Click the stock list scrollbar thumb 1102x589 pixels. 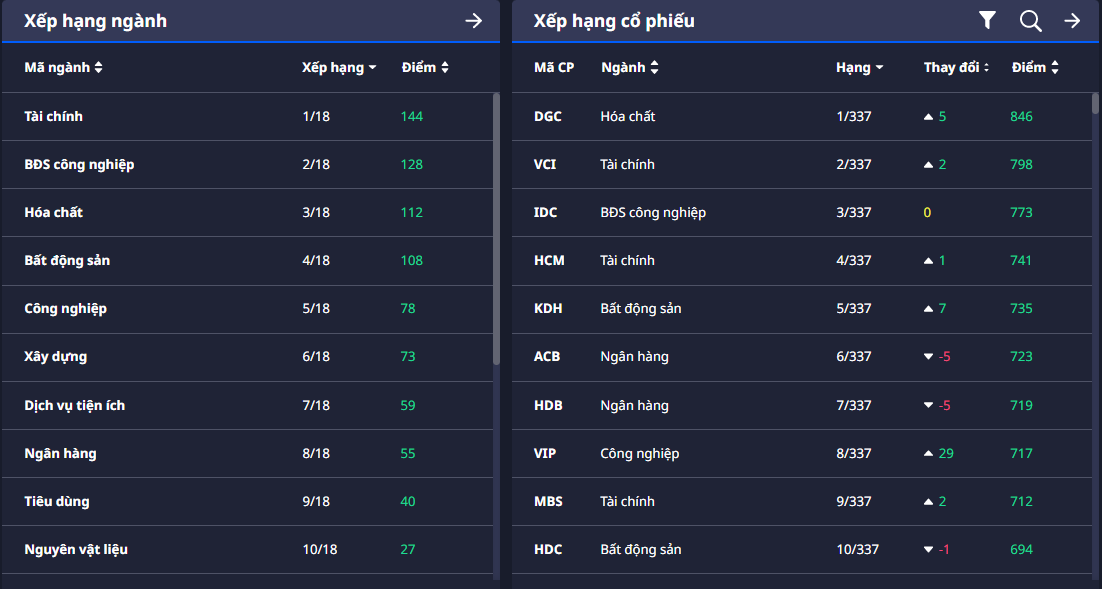[1095, 104]
